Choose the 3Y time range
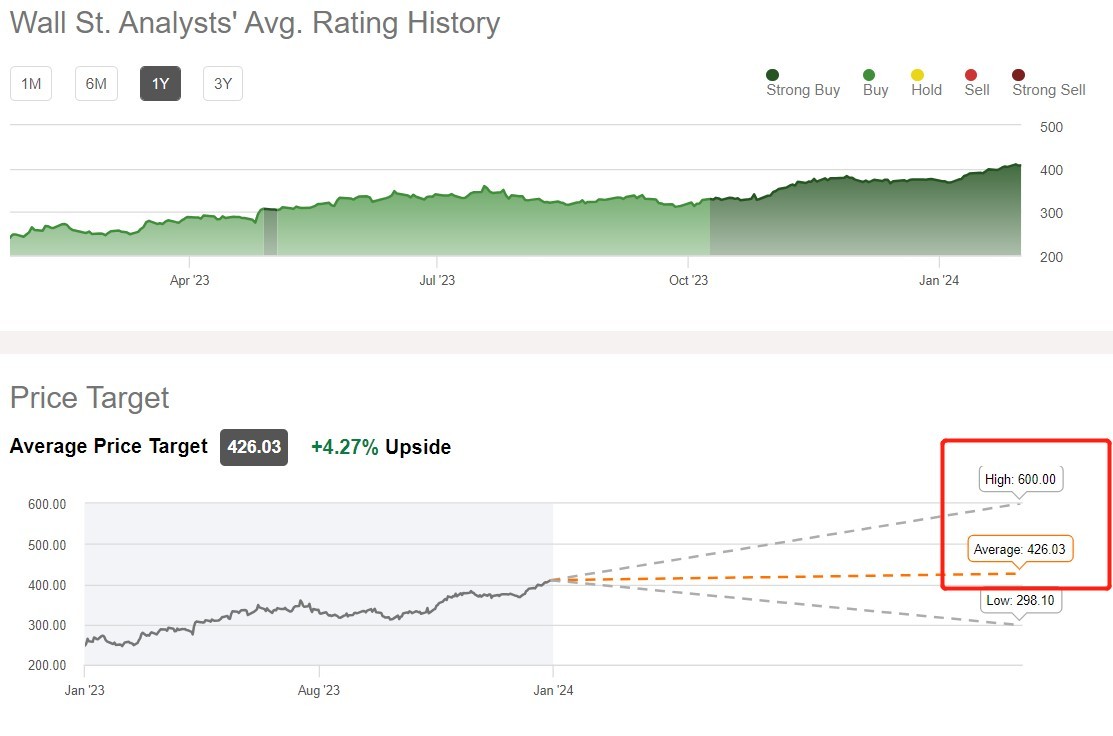This screenshot has width=1113, height=736. tap(223, 84)
